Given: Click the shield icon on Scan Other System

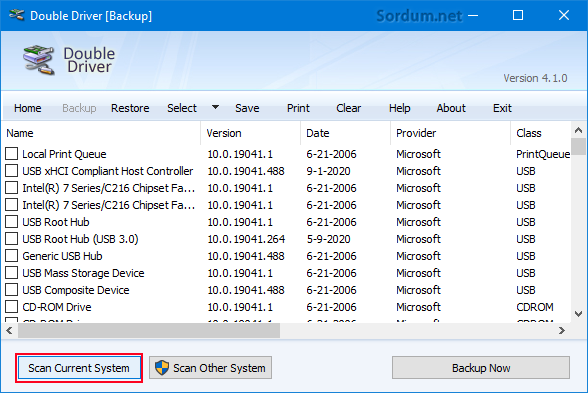Looking at the screenshot, I should (x=162, y=368).
